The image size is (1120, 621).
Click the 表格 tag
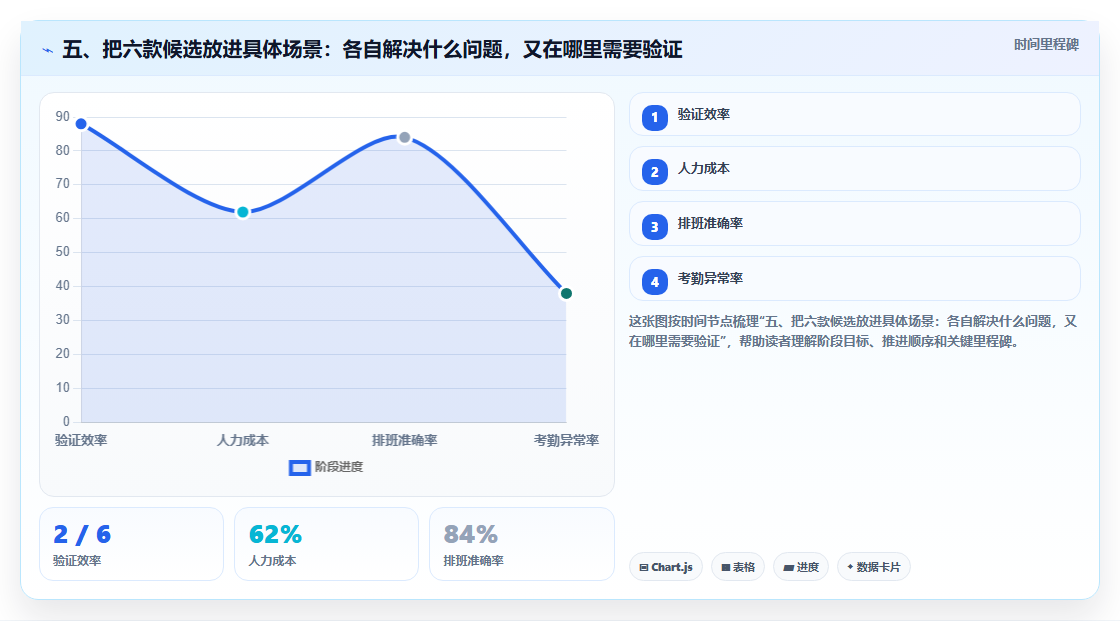pyautogui.click(x=738, y=567)
